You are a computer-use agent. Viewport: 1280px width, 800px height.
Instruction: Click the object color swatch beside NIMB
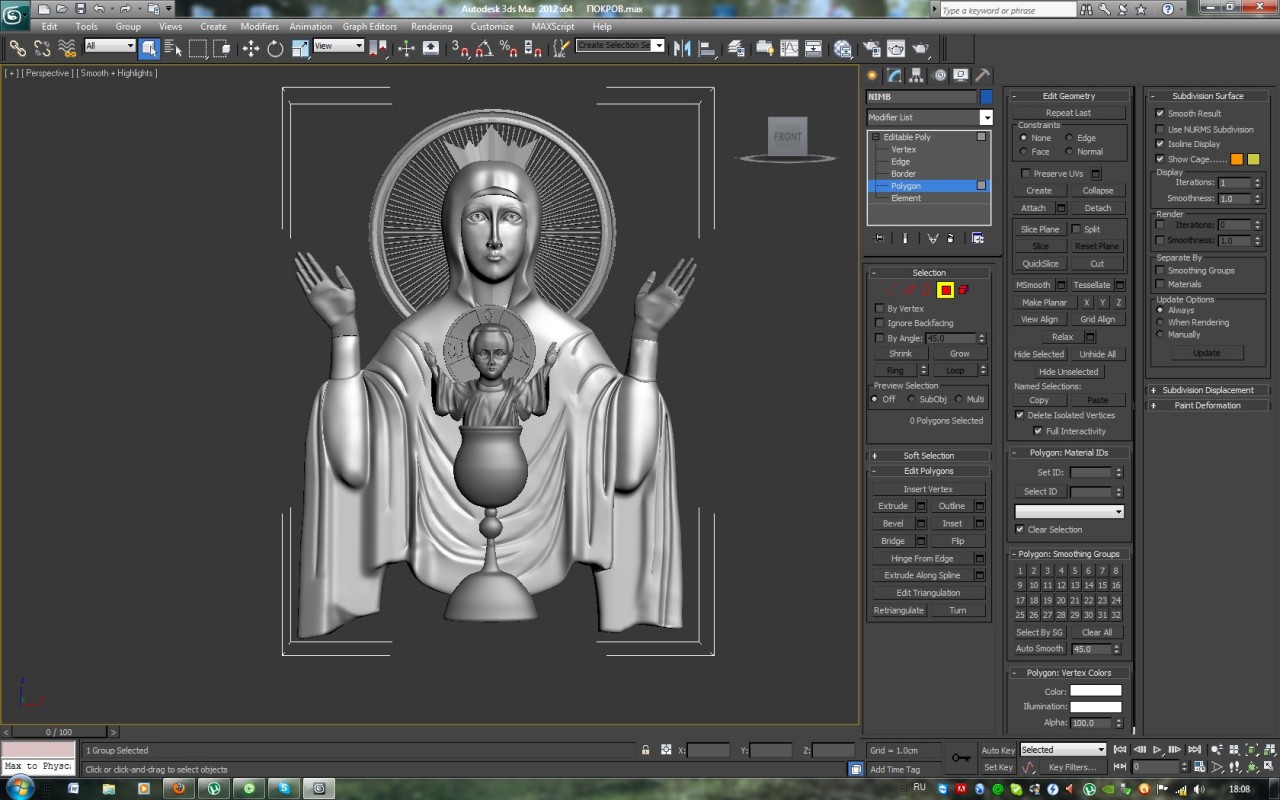point(986,97)
